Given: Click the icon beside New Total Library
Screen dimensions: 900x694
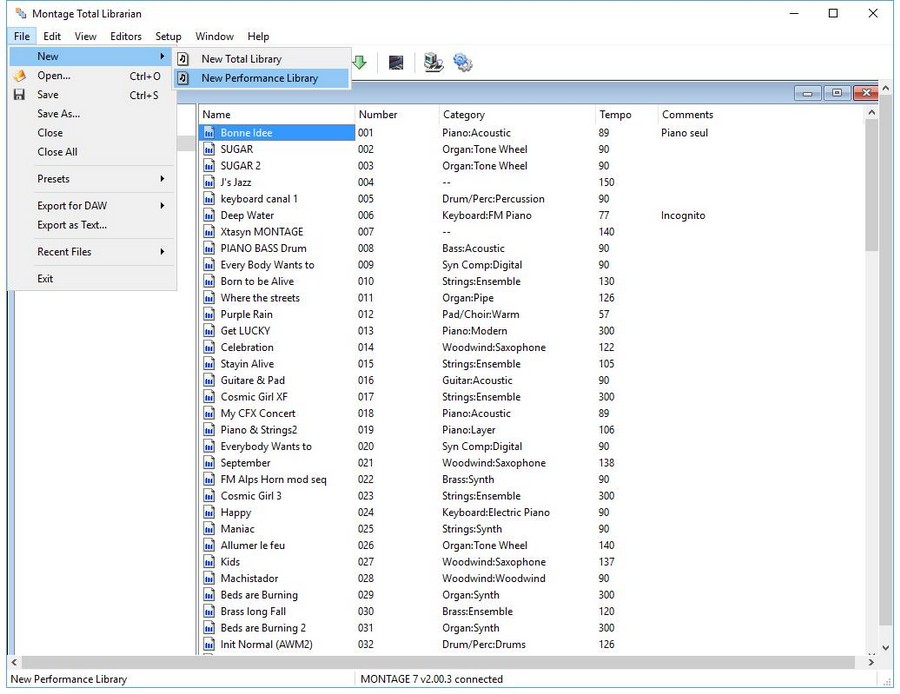Looking at the screenshot, I should 184,59.
